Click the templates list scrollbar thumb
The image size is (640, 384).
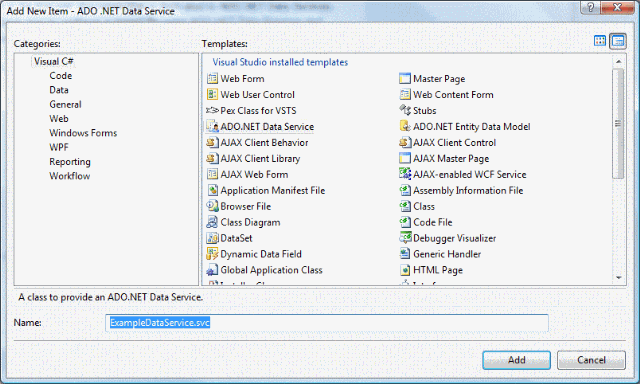coord(618,124)
